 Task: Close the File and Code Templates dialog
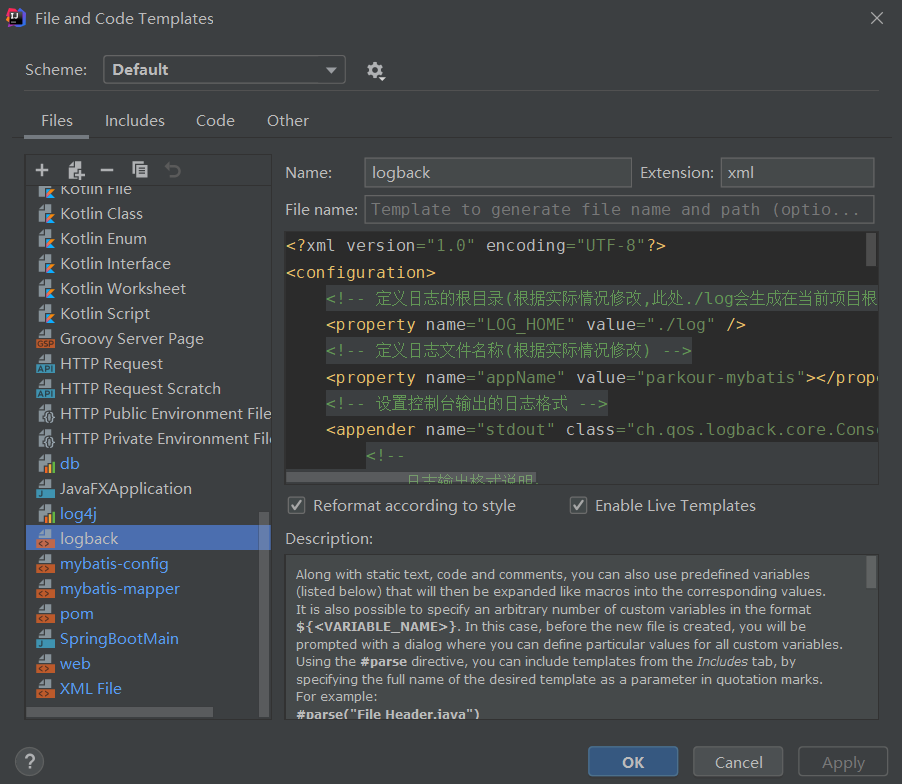tap(877, 18)
